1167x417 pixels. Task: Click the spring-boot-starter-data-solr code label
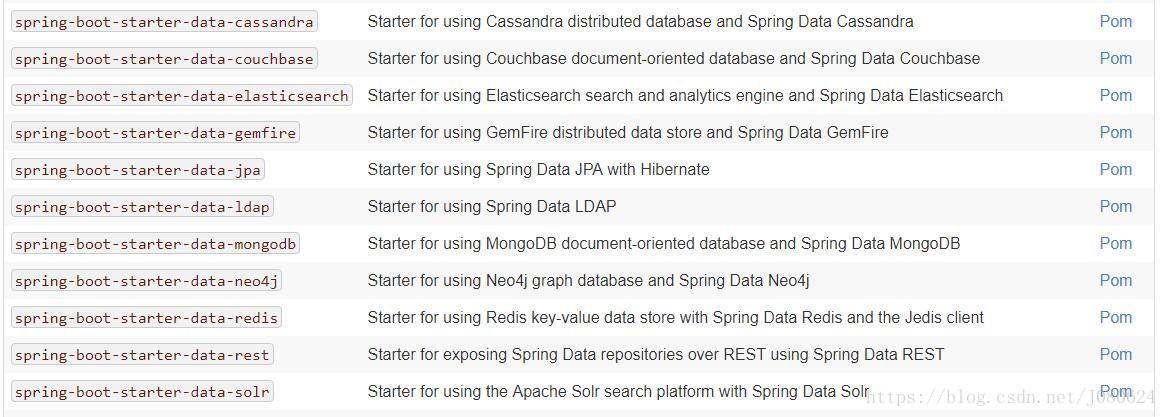pos(142,392)
